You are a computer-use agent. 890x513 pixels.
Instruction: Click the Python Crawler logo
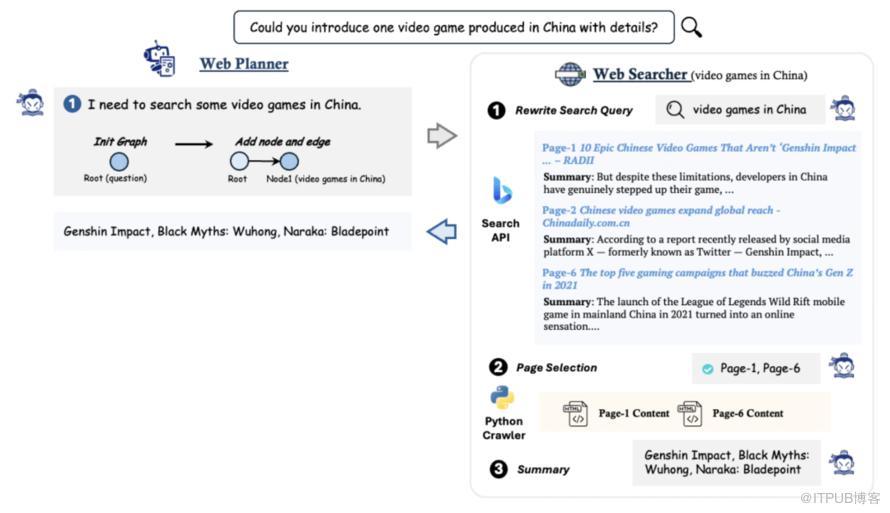502,399
